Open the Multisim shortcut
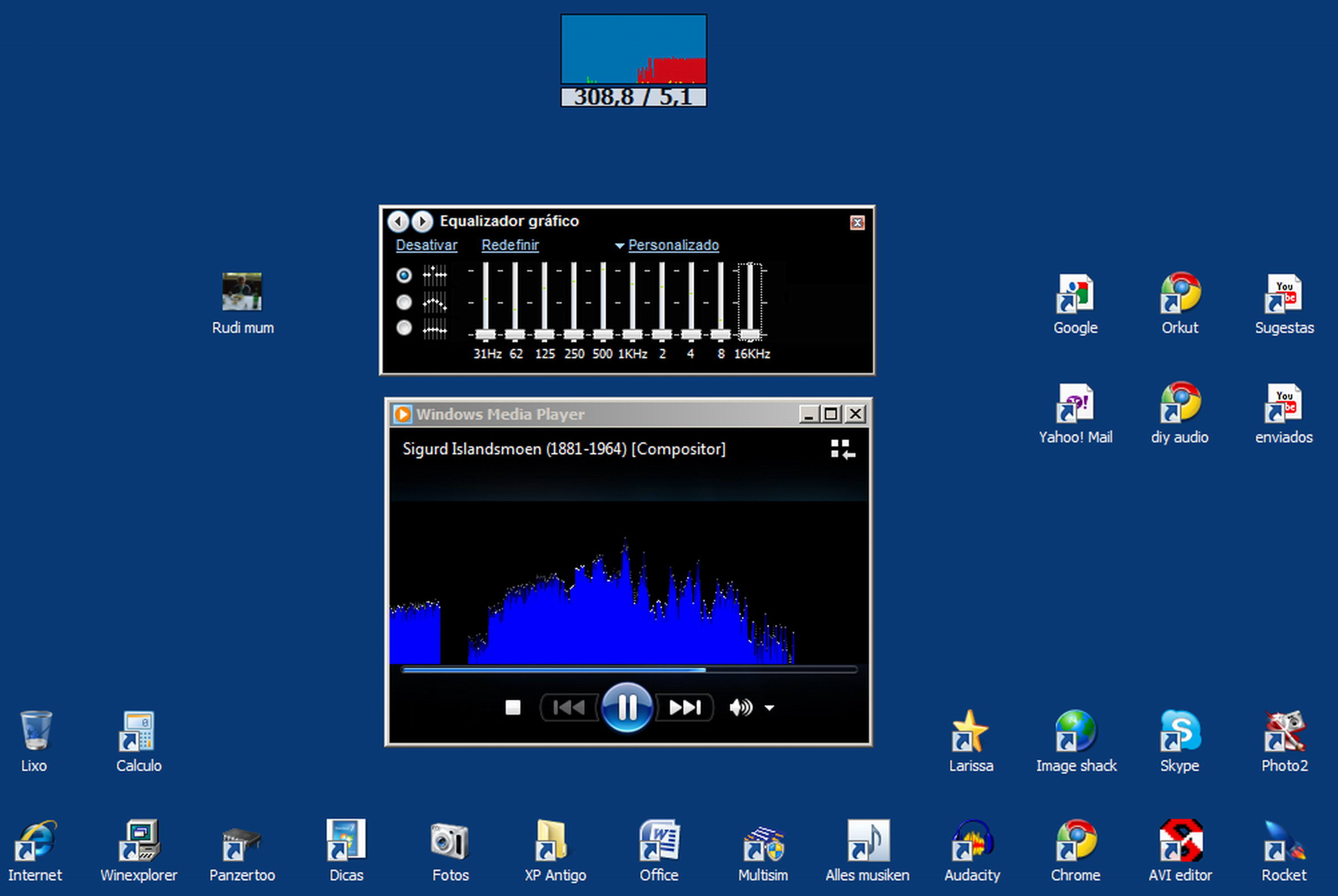Image resolution: width=1338 pixels, height=896 pixels. pyautogui.click(x=763, y=843)
